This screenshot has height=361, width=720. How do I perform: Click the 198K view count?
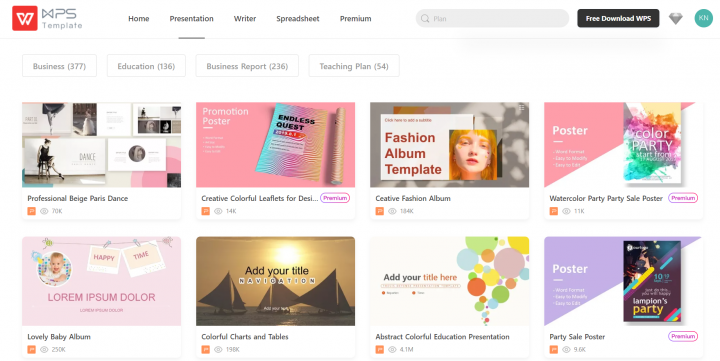(x=232, y=350)
